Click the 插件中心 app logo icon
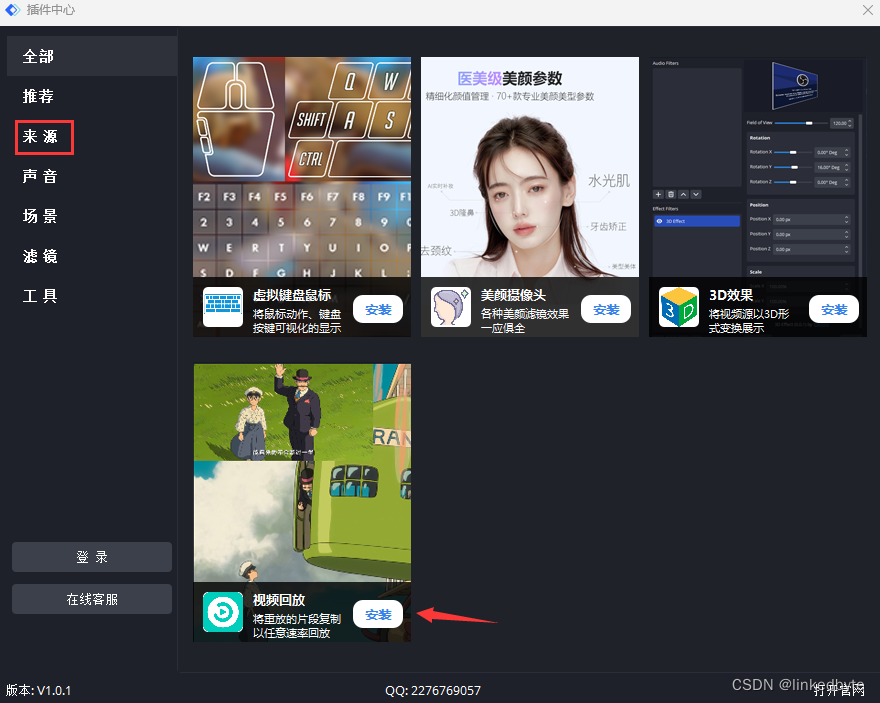Screen dimensions: 880x703 12,10
